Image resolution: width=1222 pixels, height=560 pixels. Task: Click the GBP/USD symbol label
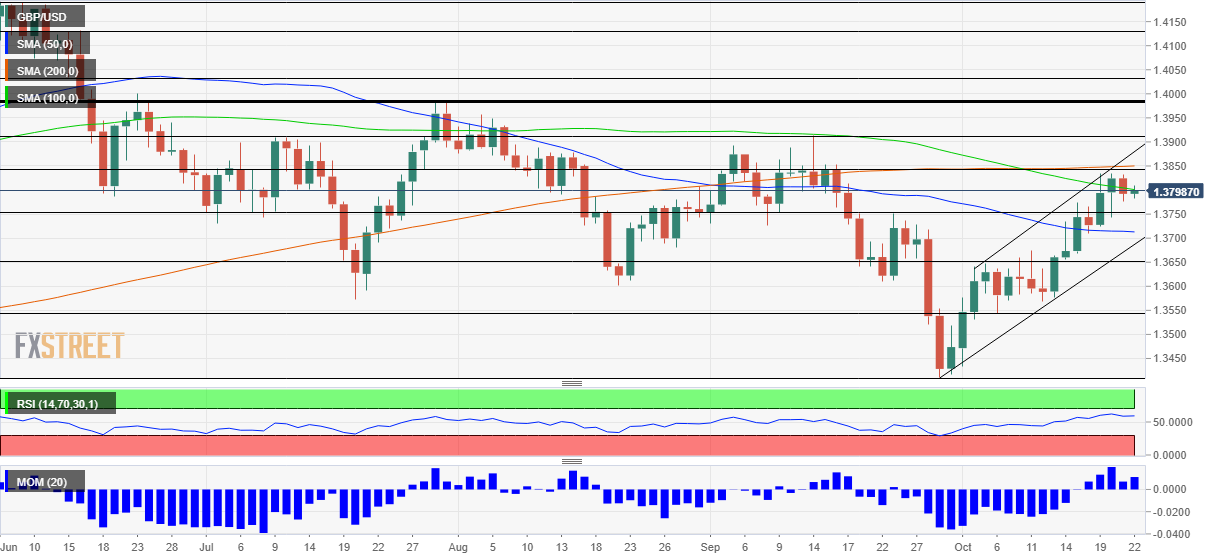43,16
